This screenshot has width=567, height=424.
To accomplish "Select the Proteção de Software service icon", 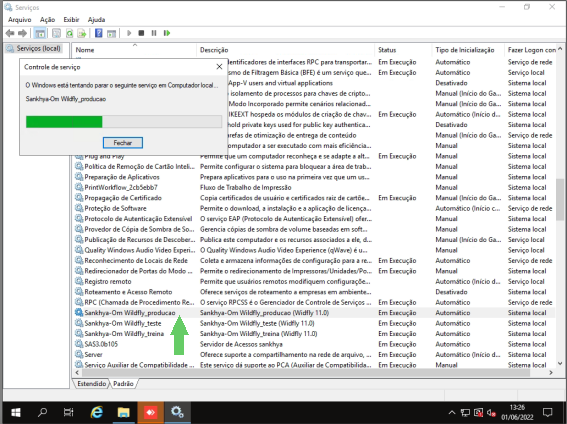I will [79, 208].
